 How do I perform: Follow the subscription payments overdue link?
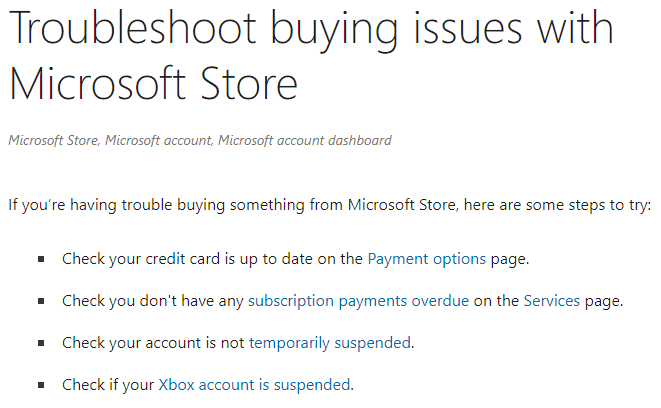[x=358, y=301]
